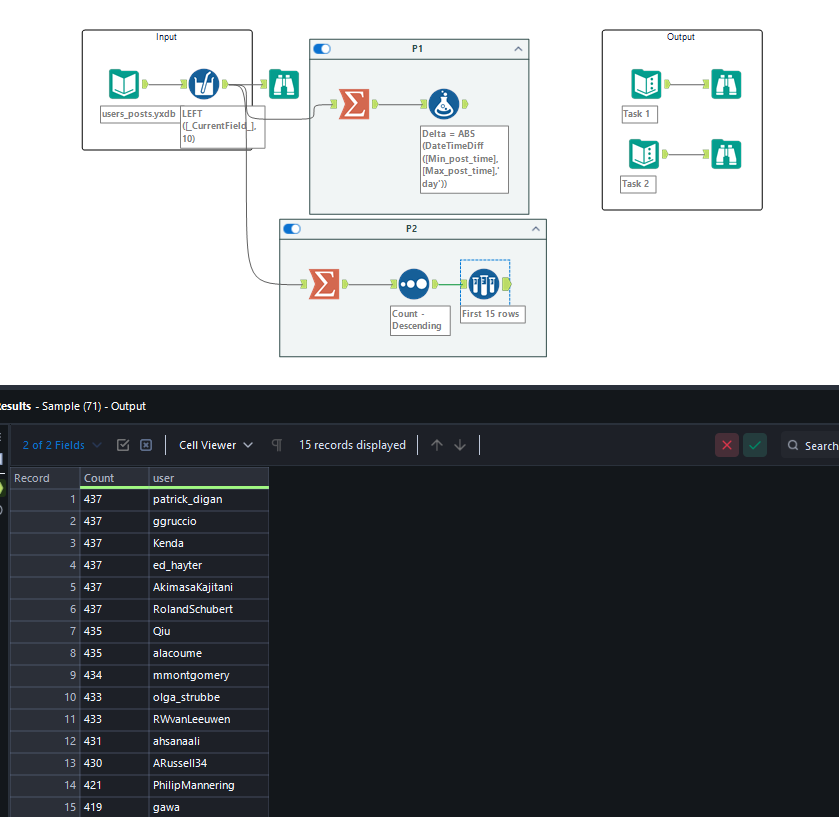Collapse the P2 container chevron

tap(536, 229)
